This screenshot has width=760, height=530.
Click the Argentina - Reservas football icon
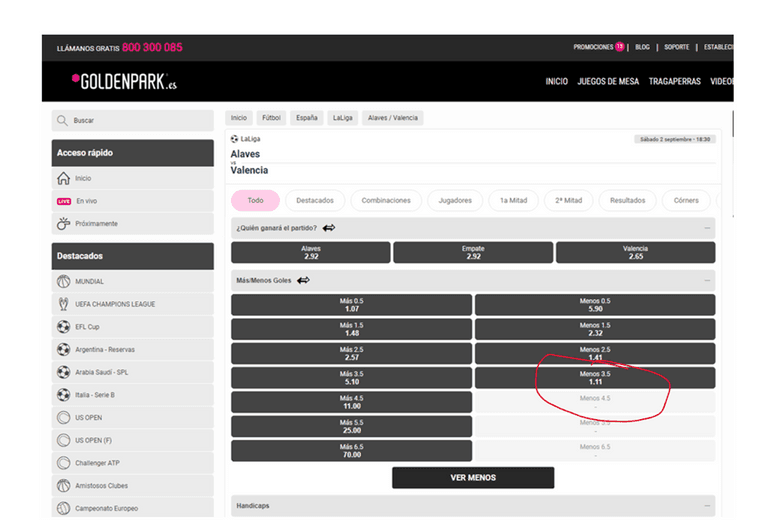pyautogui.click(x=63, y=350)
